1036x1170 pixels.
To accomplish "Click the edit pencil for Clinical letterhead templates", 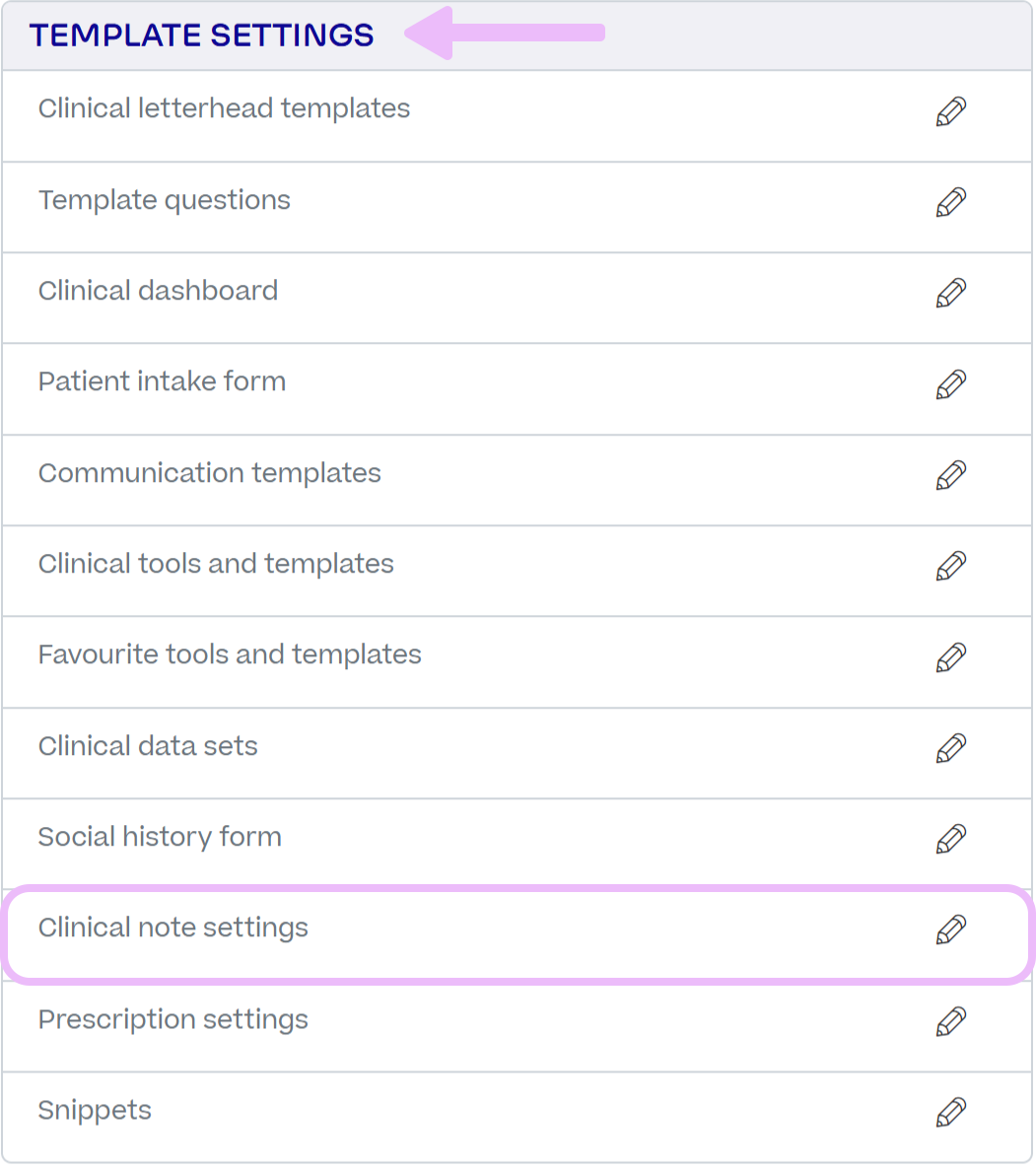I will tap(951, 111).
